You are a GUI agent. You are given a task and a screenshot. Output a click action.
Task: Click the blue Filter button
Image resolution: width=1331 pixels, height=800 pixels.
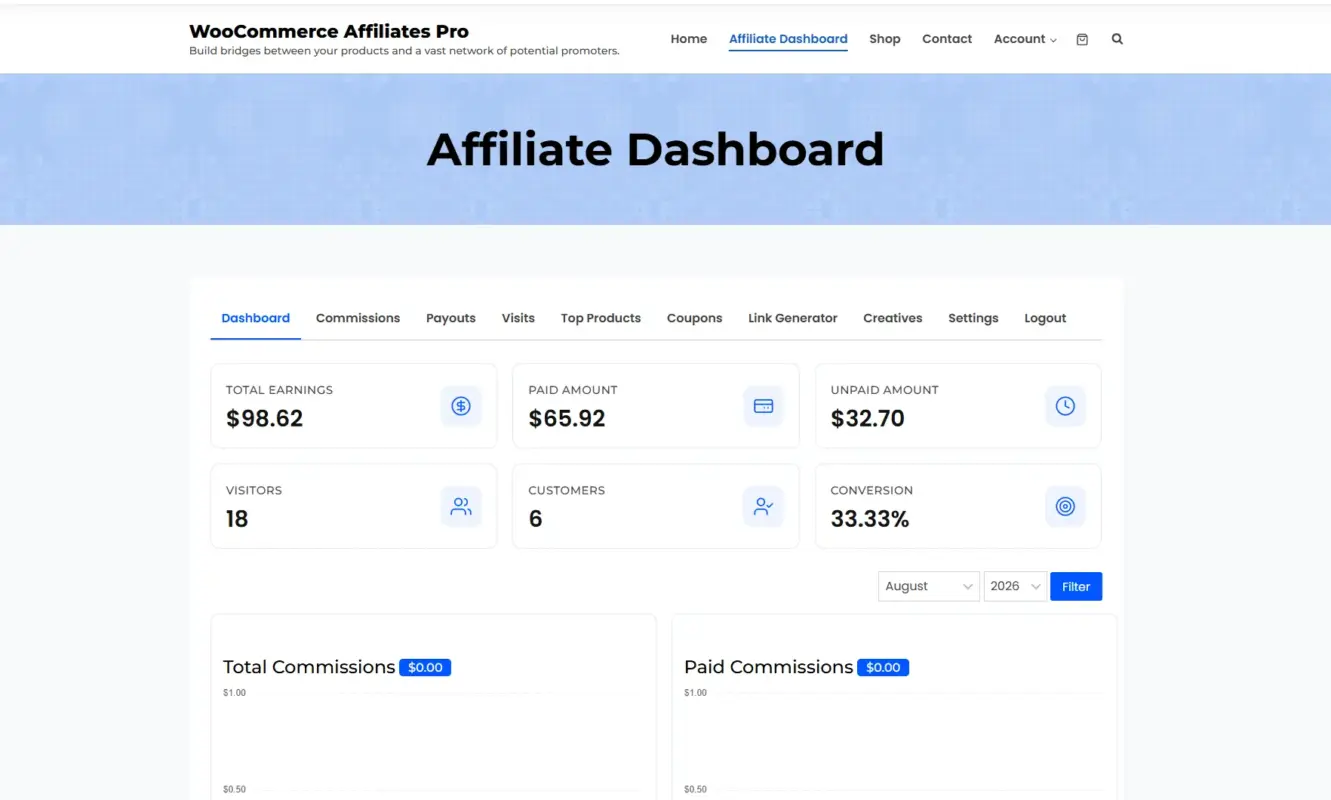[1076, 586]
